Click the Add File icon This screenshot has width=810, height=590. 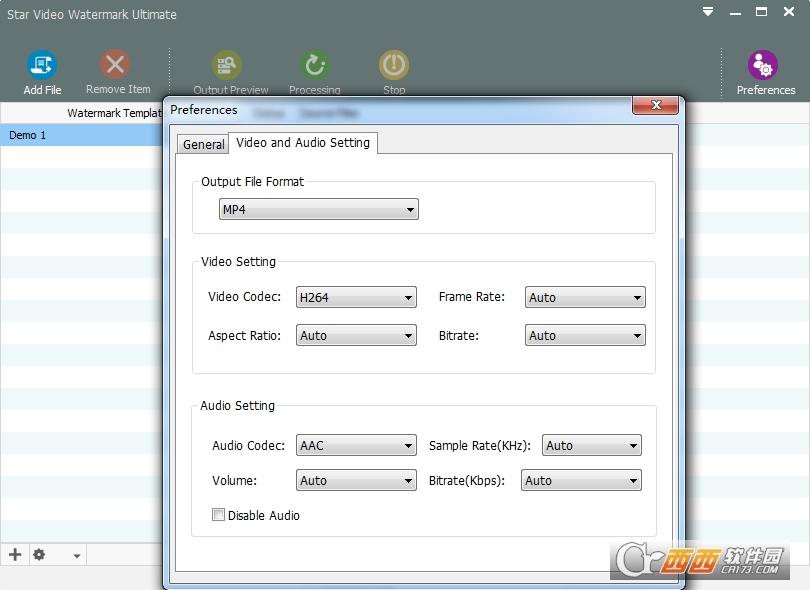point(42,65)
